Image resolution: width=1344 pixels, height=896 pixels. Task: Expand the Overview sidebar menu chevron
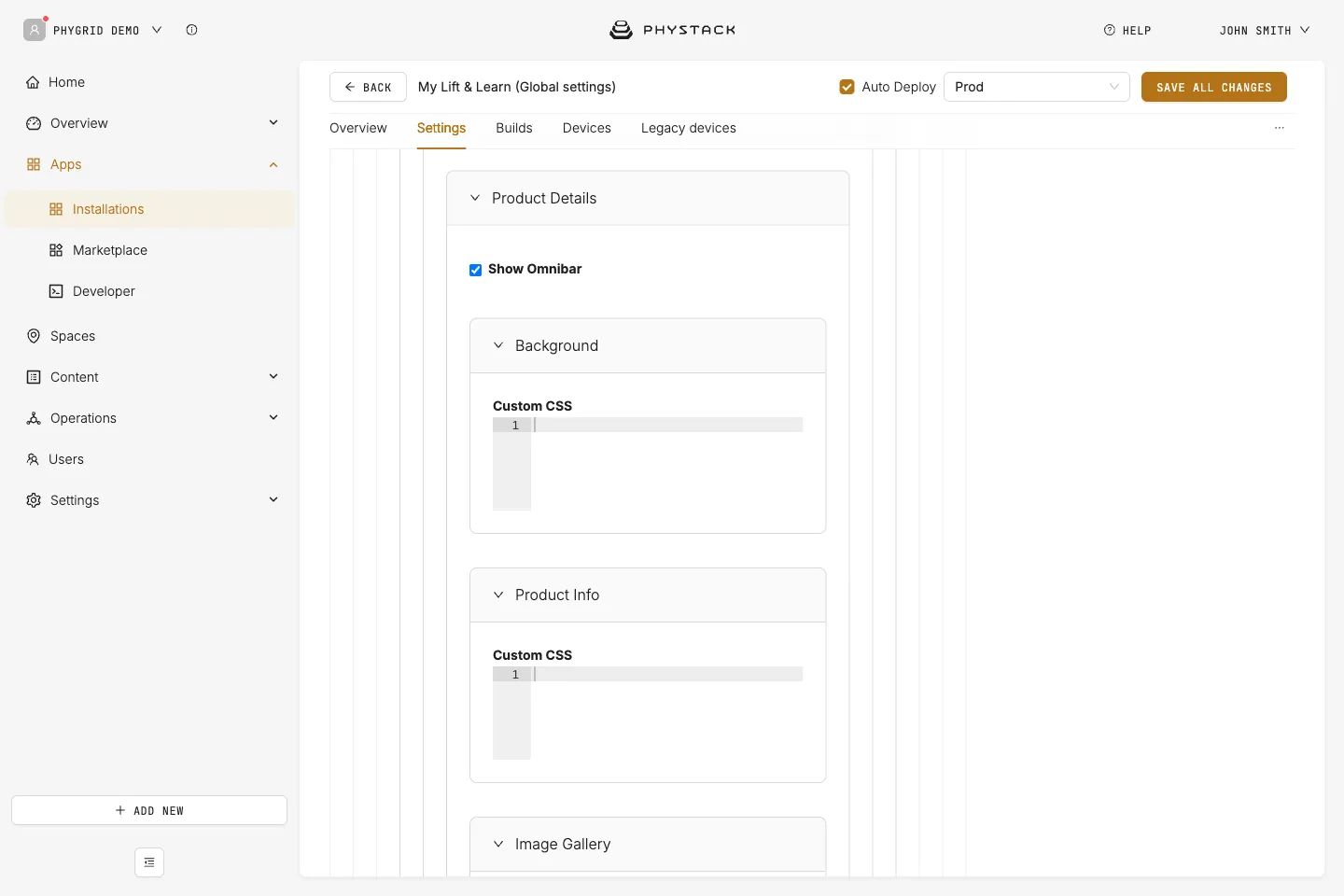[273, 122]
